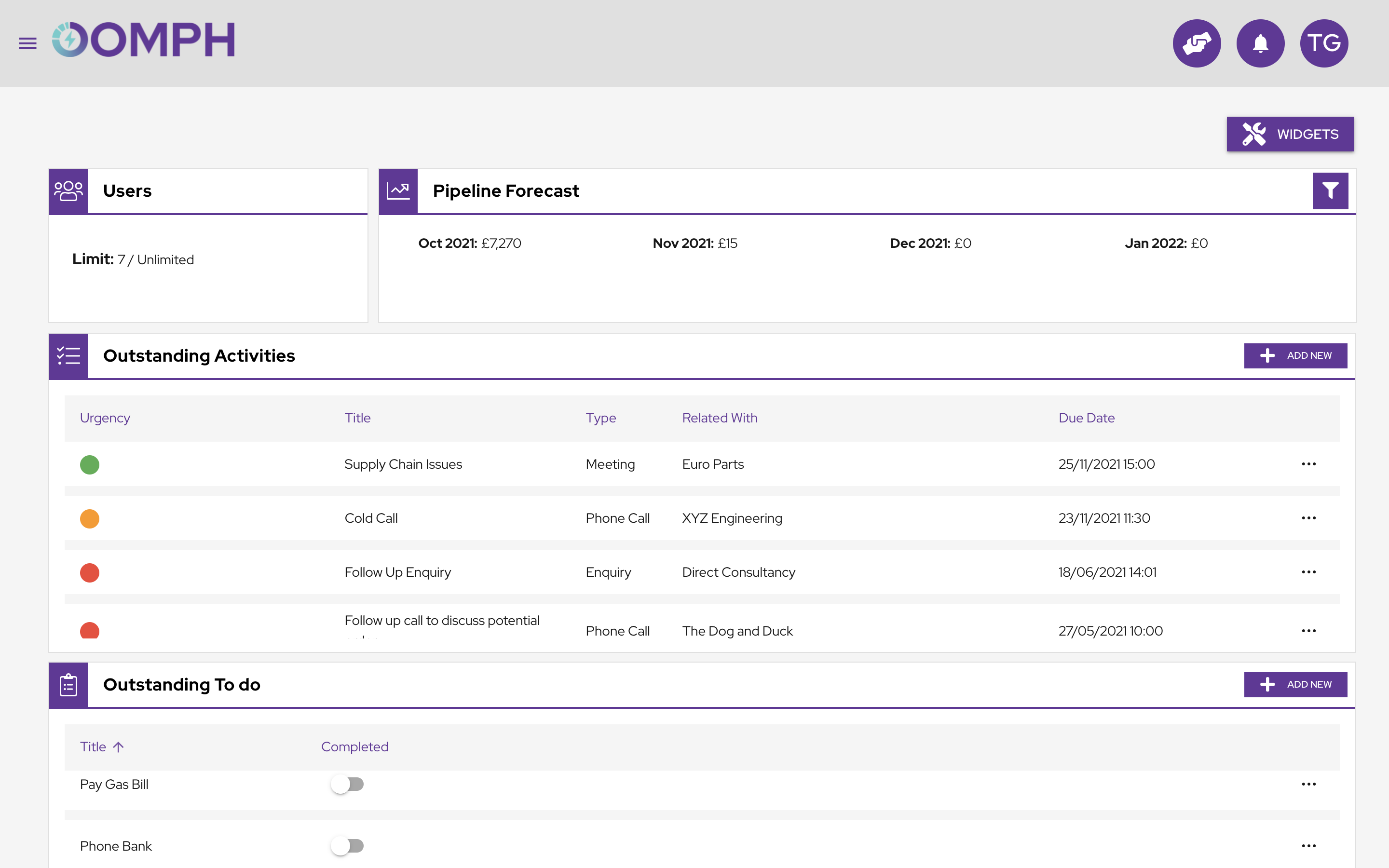Image resolution: width=1389 pixels, height=868 pixels.
Task: Click the OOMPH logo
Action: point(144,40)
